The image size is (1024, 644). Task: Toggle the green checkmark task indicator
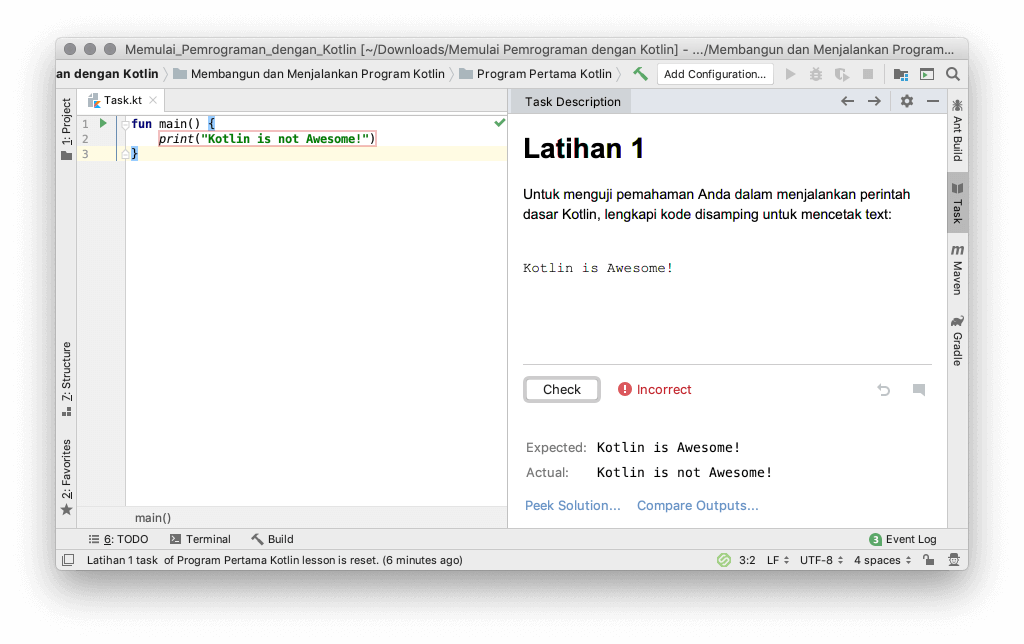click(497, 122)
